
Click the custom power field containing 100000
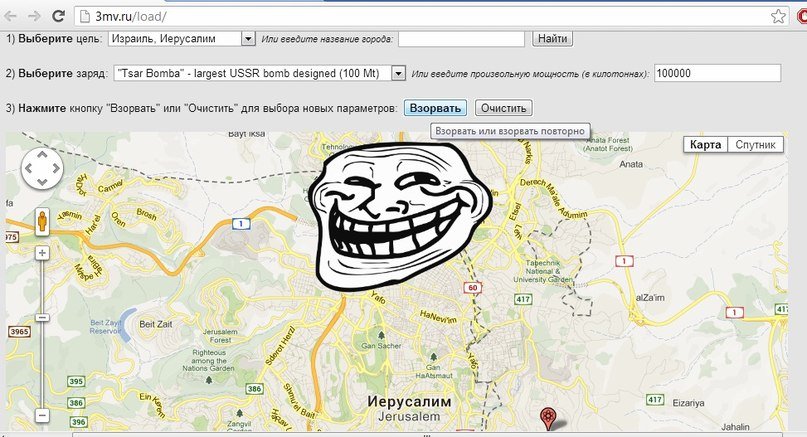pyautogui.click(x=716, y=73)
